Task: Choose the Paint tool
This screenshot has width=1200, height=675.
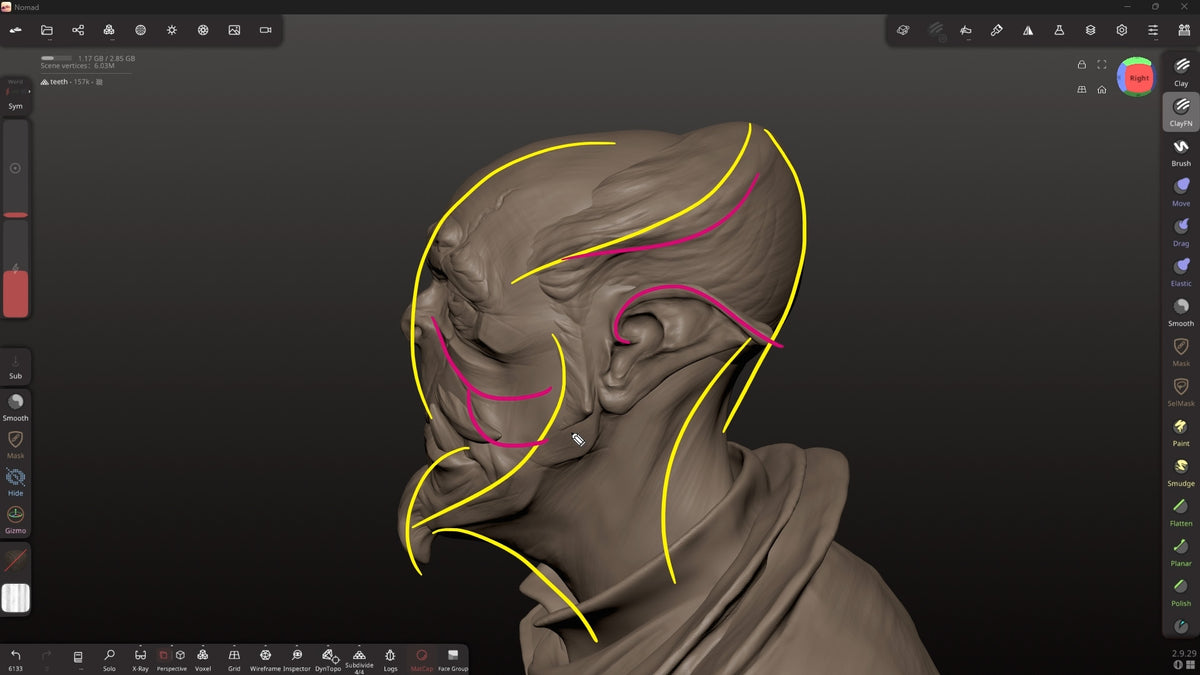Action: (1181, 431)
